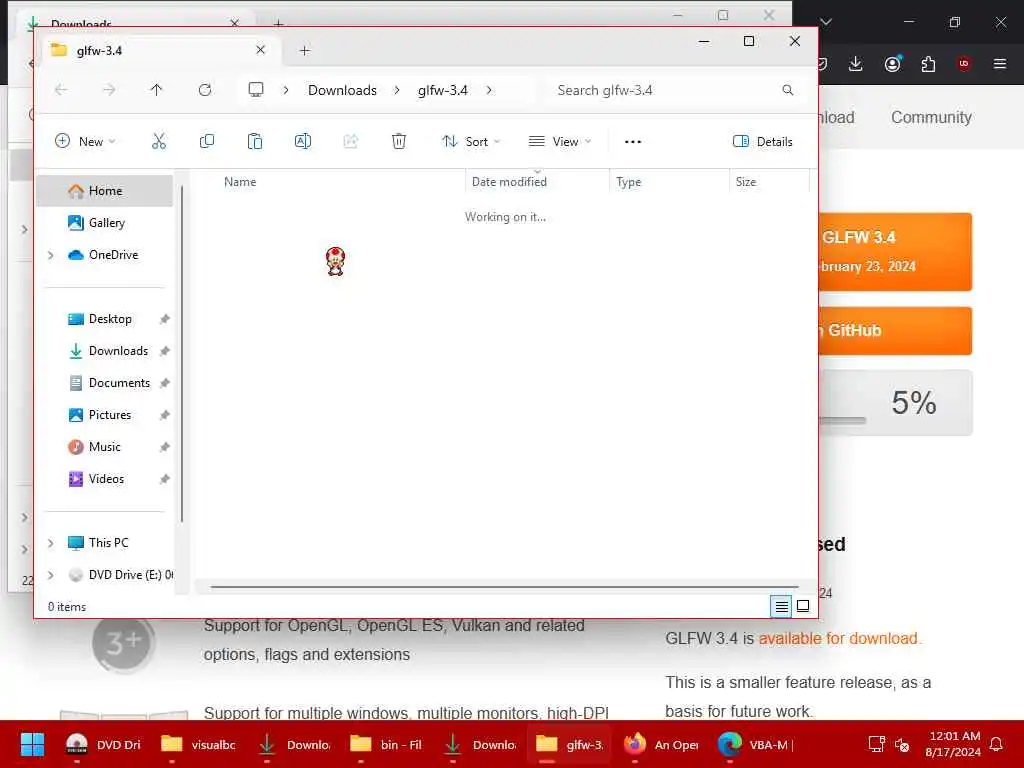
Task: Refresh the glfw-3.4 folder view
Action: 205,90
